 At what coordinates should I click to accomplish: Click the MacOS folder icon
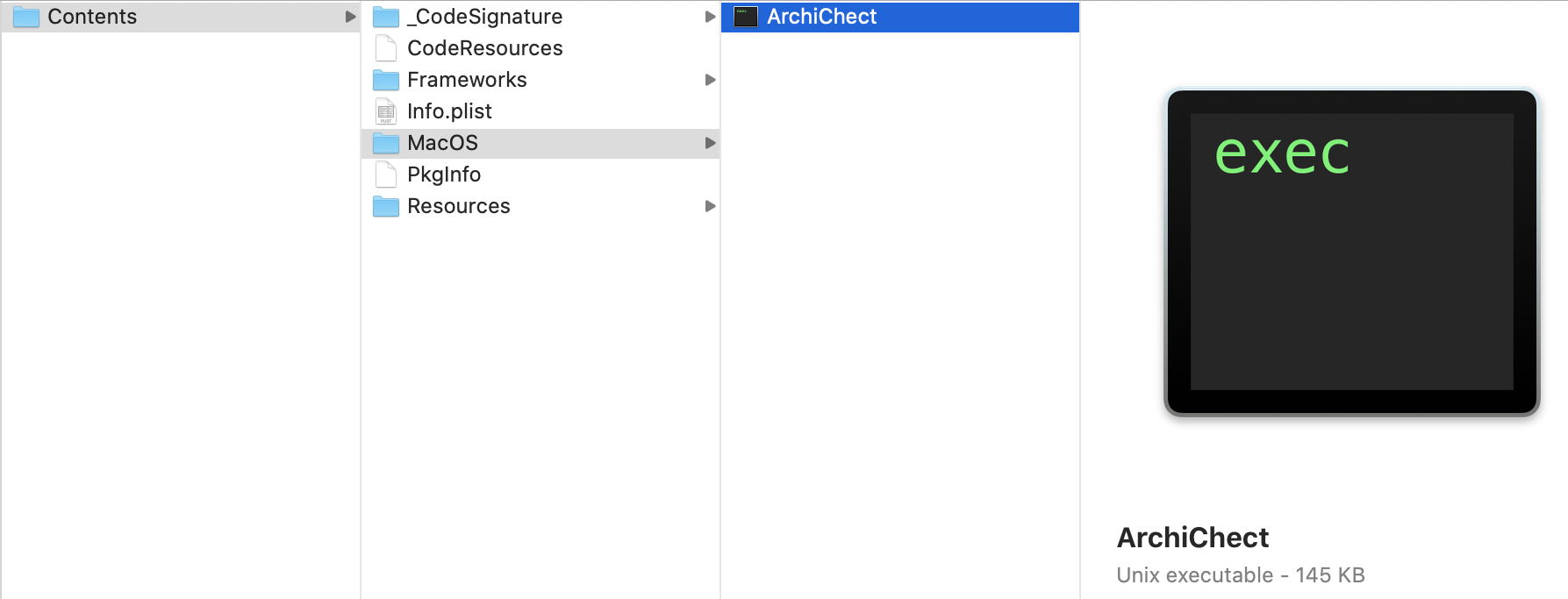(386, 143)
